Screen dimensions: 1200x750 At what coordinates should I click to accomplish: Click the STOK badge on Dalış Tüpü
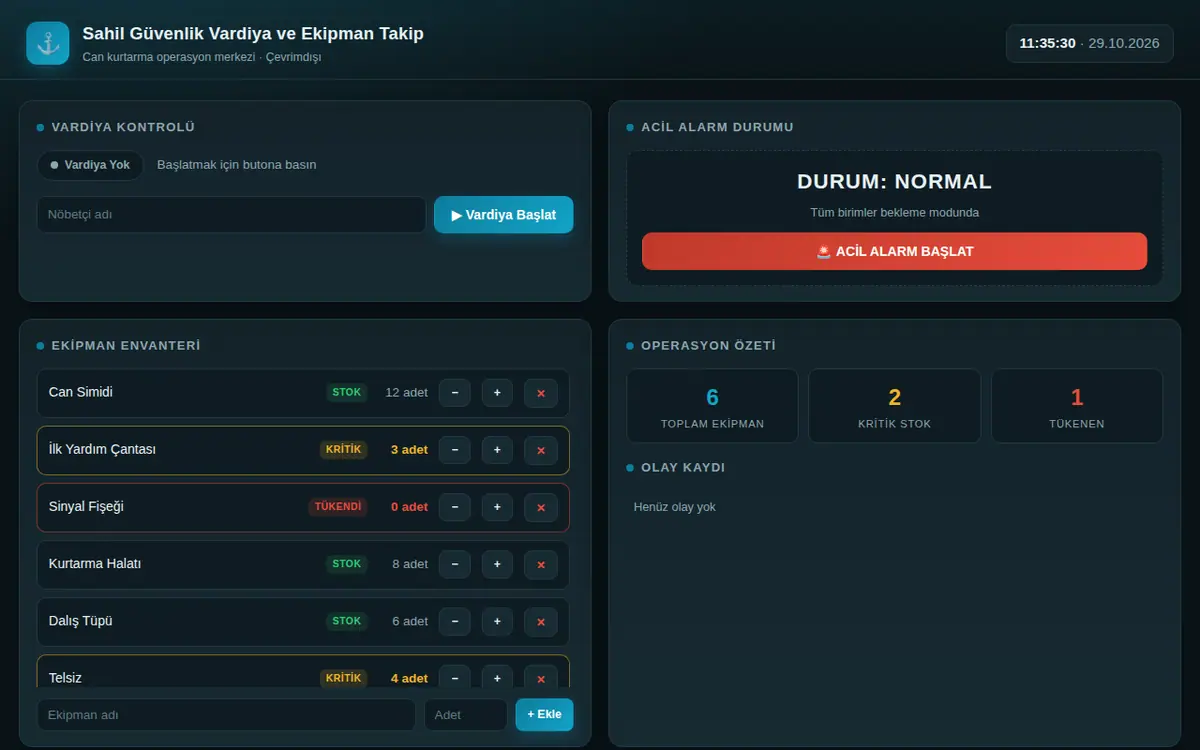coord(347,621)
